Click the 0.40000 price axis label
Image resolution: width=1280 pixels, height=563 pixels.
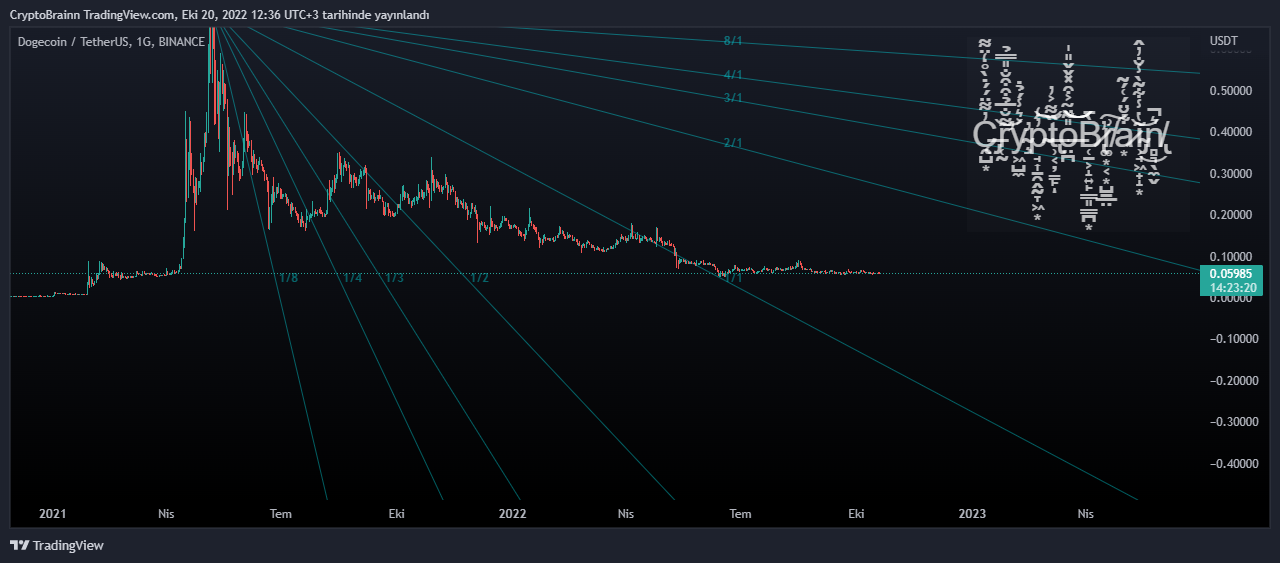(1233, 132)
